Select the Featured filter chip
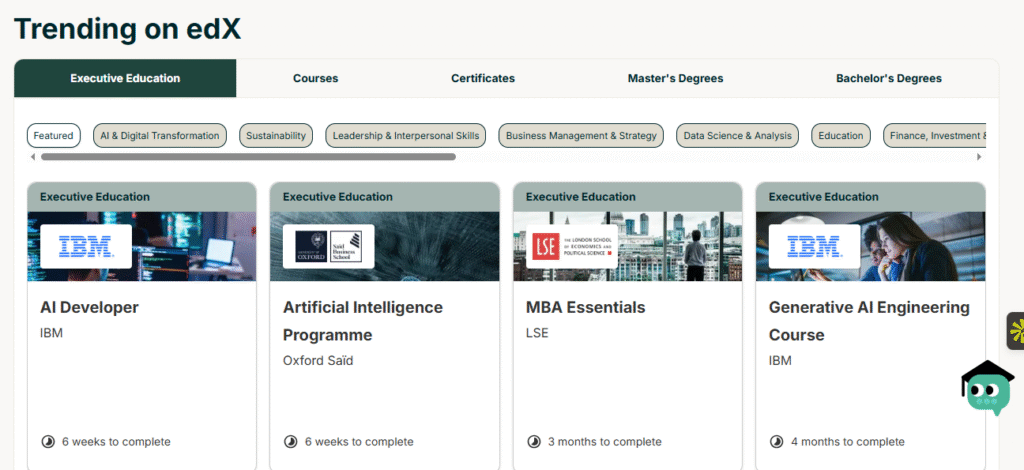Image resolution: width=1024 pixels, height=470 pixels. [x=53, y=136]
